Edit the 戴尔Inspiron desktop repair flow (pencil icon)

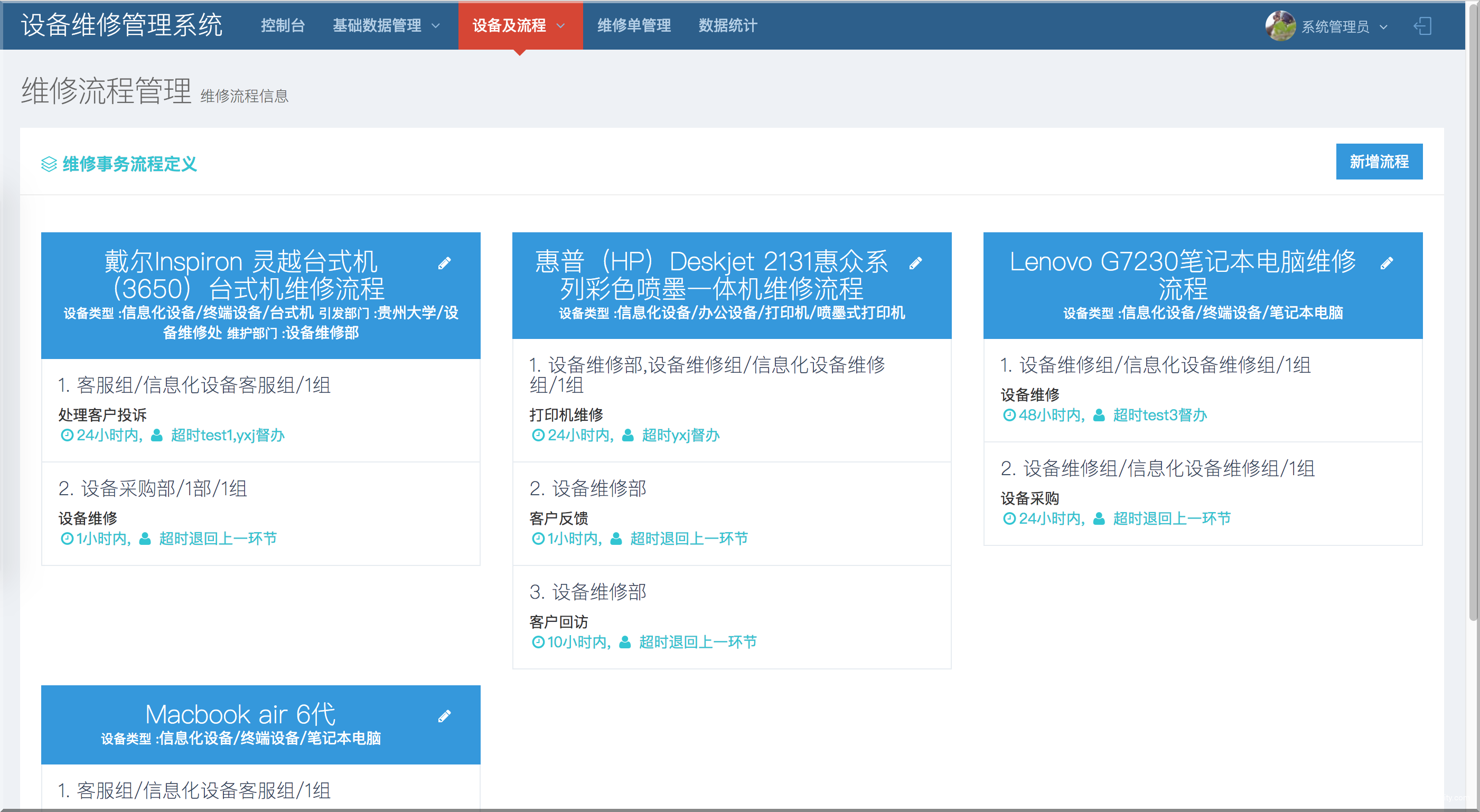444,263
